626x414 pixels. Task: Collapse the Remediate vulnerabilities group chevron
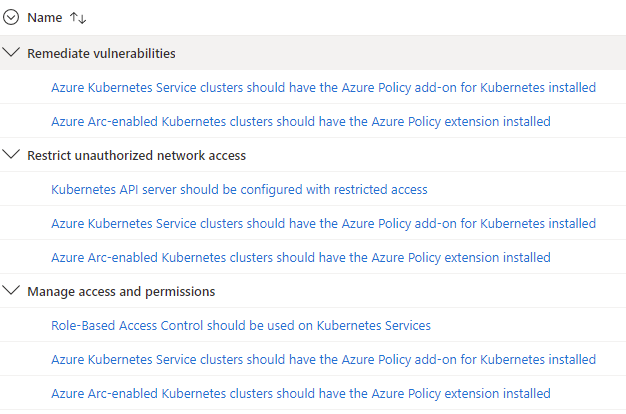pyautogui.click(x=11, y=52)
